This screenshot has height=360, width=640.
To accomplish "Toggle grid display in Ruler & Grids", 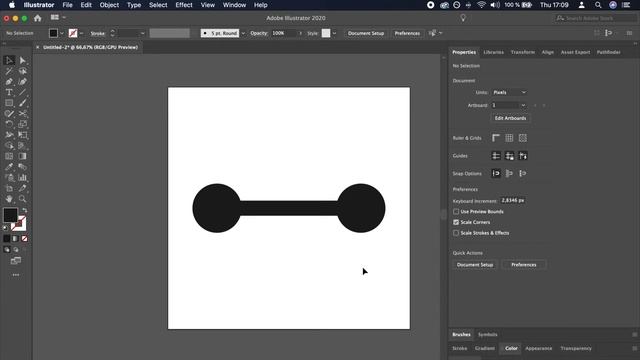I will pos(509,138).
